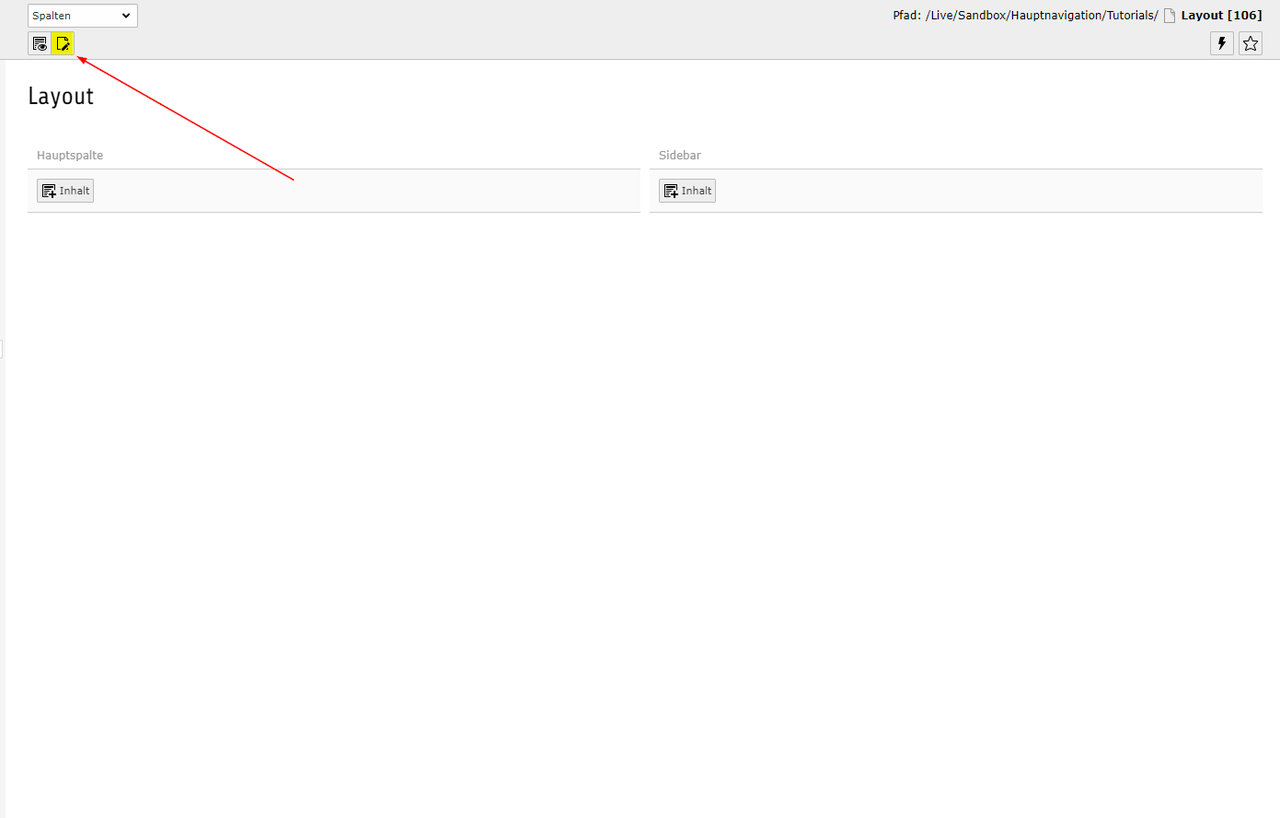
Task: Click the add-content icon in the Hauptspalte column
Action: pyautogui.click(x=49, y=191)
